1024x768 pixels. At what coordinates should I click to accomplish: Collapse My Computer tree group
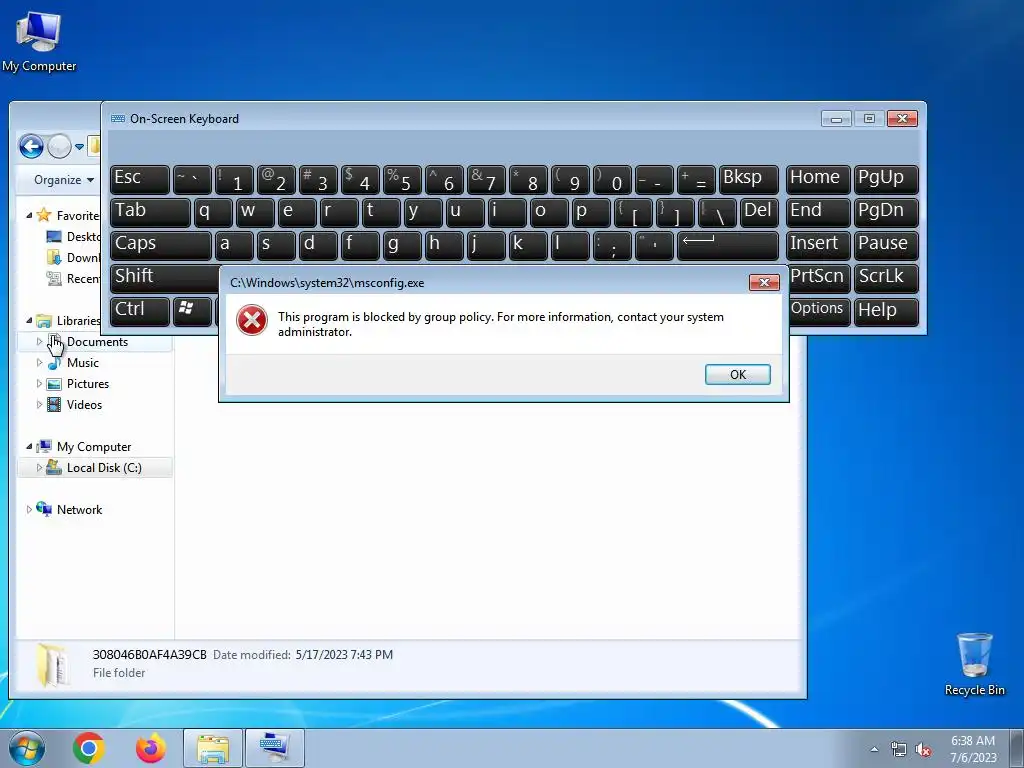point(29,447)
